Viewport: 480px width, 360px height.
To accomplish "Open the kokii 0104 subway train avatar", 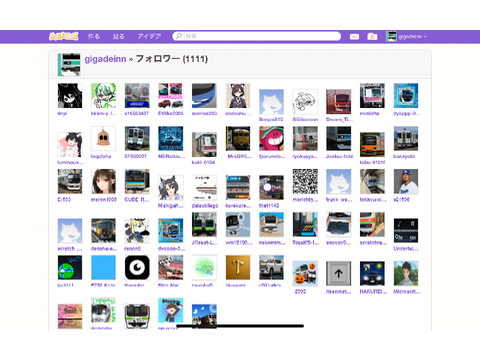I will [204, 145].
